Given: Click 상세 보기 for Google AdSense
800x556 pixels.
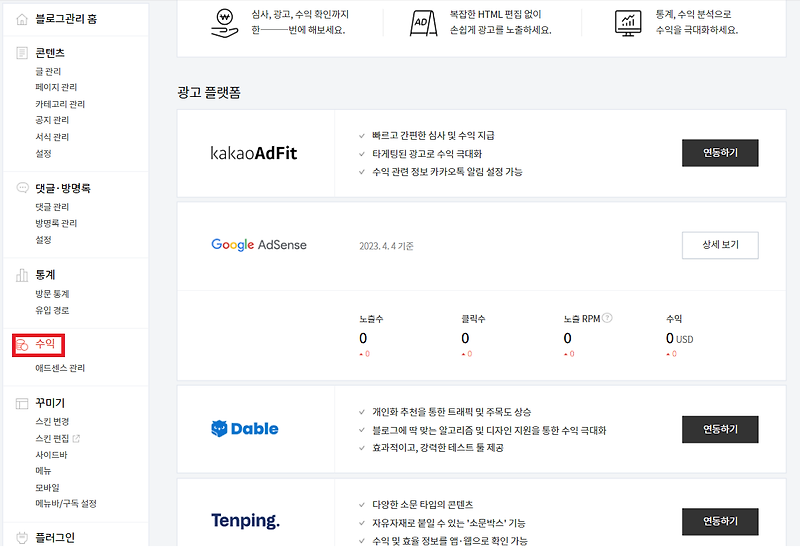Looking at the screenshot, I should (720, 245).
